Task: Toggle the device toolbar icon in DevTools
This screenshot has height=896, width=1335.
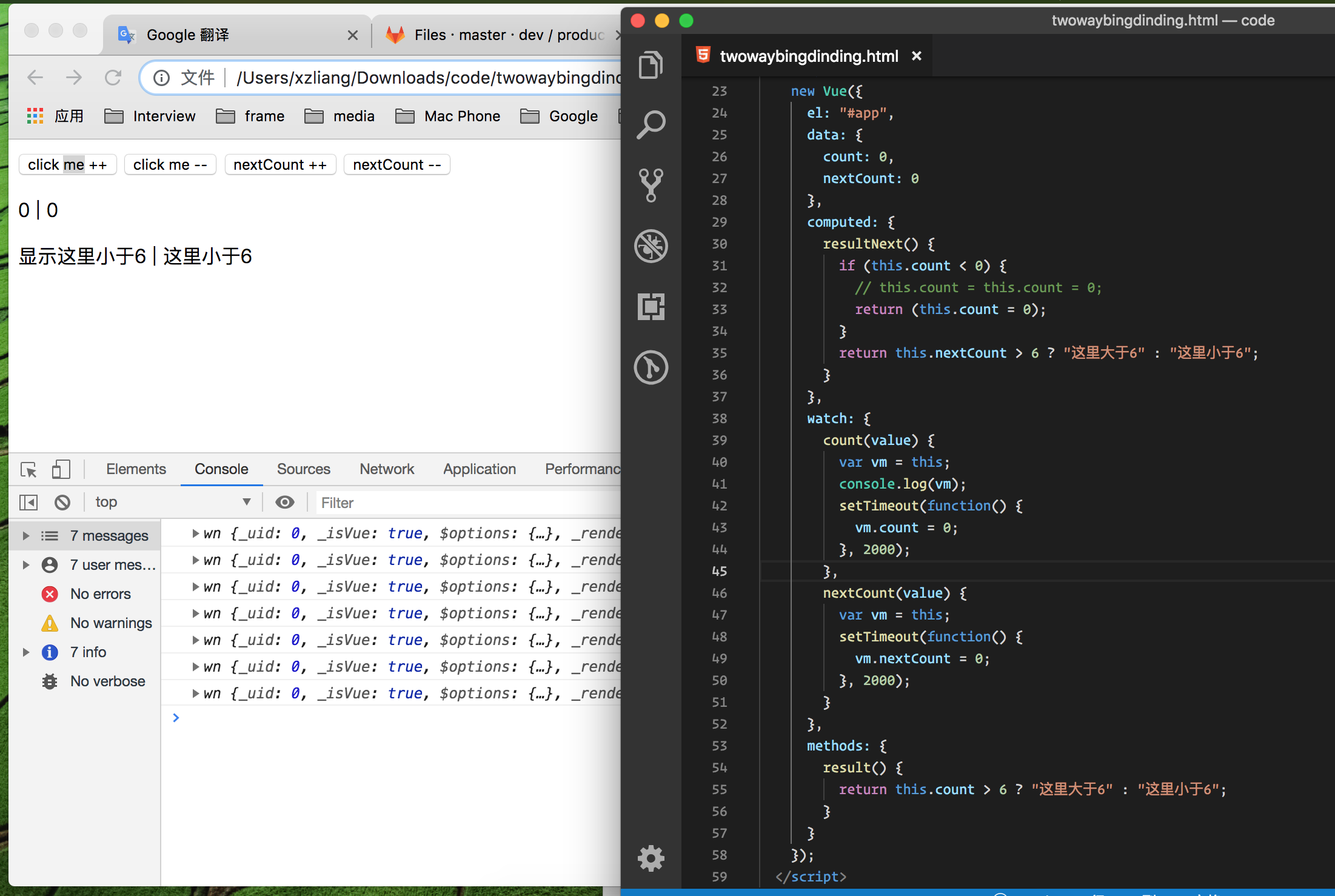Action: pos(61,469)
